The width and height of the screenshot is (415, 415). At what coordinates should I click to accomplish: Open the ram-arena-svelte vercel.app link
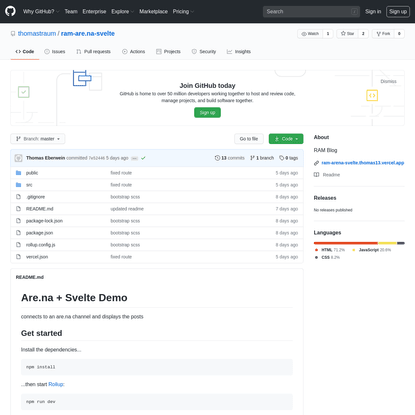tap(363, 163)
